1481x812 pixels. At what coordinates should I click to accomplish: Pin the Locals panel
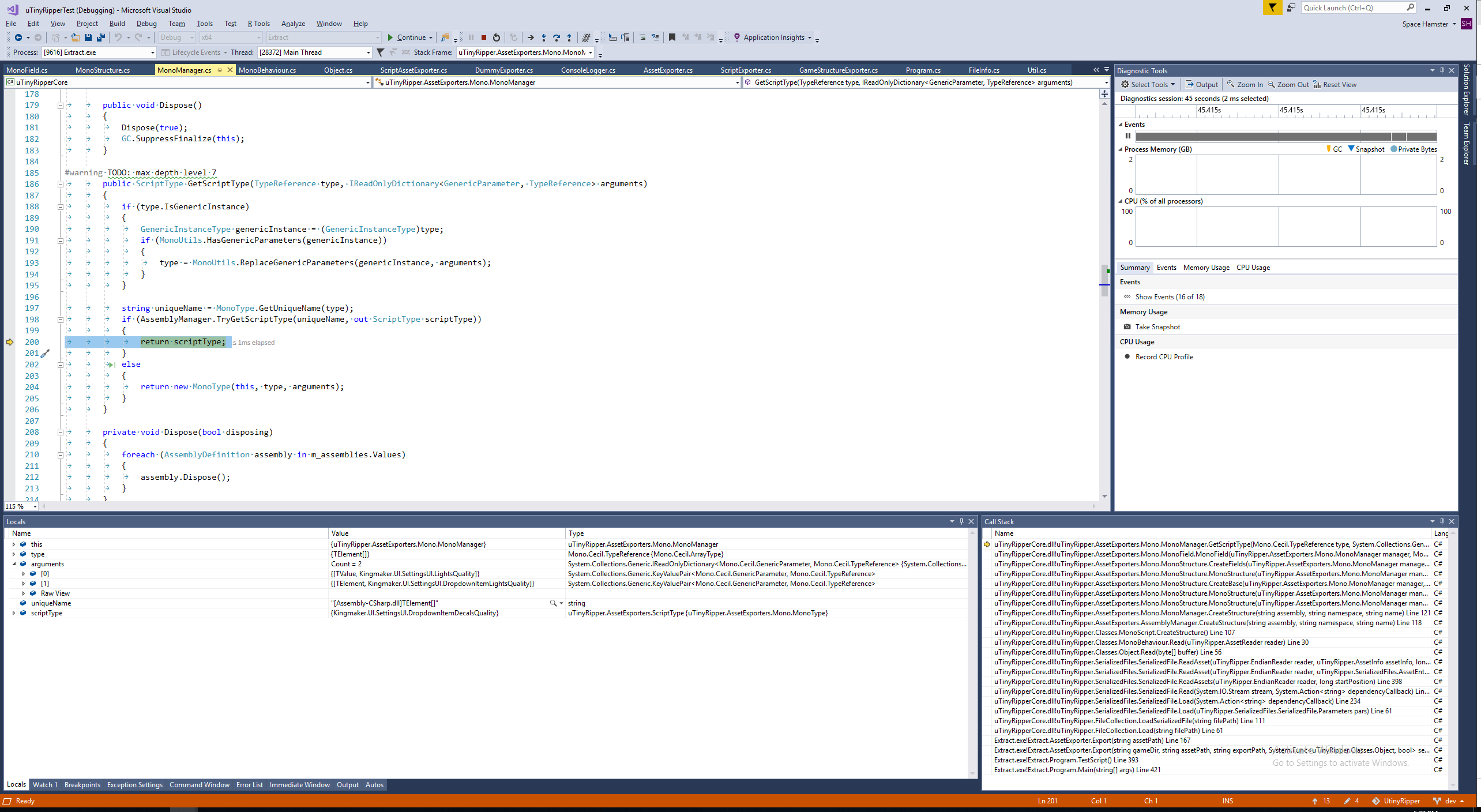click(961, 521)
